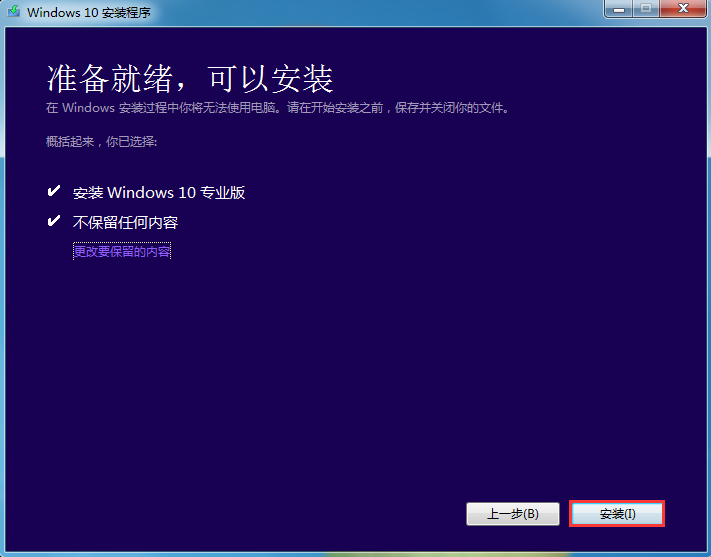Open the 更改要保留的内容 link
Image resolution: width=711 pixels, height=557 pixels.
click(122, 251)
